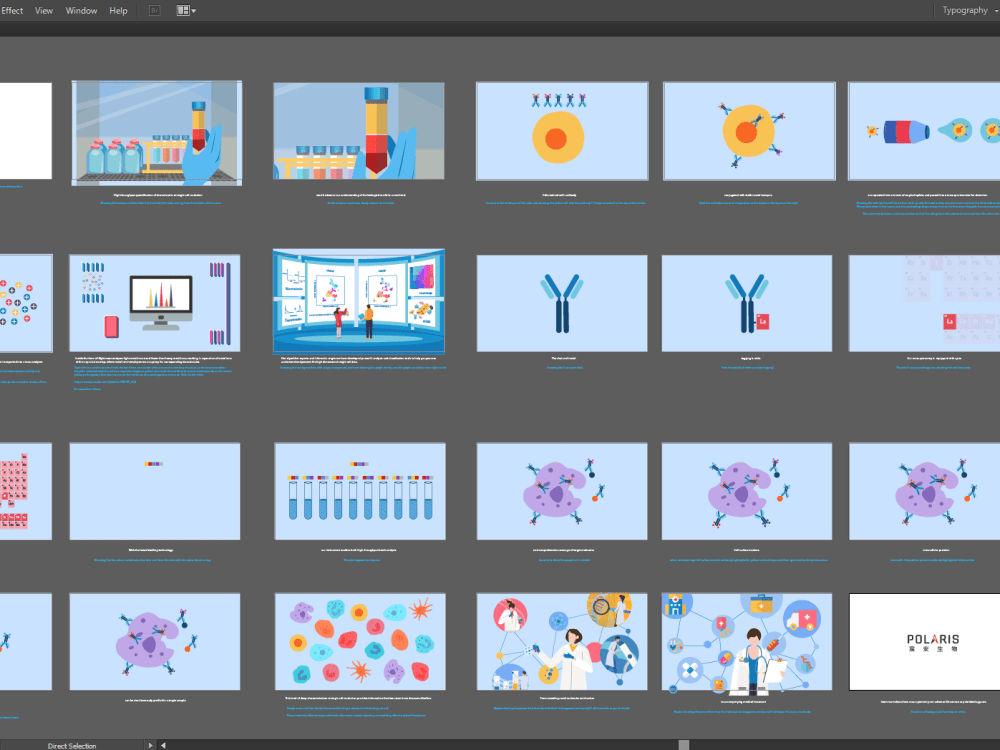Select blank white artboard at top left
1000x750 pixels.
click(26, 131)
